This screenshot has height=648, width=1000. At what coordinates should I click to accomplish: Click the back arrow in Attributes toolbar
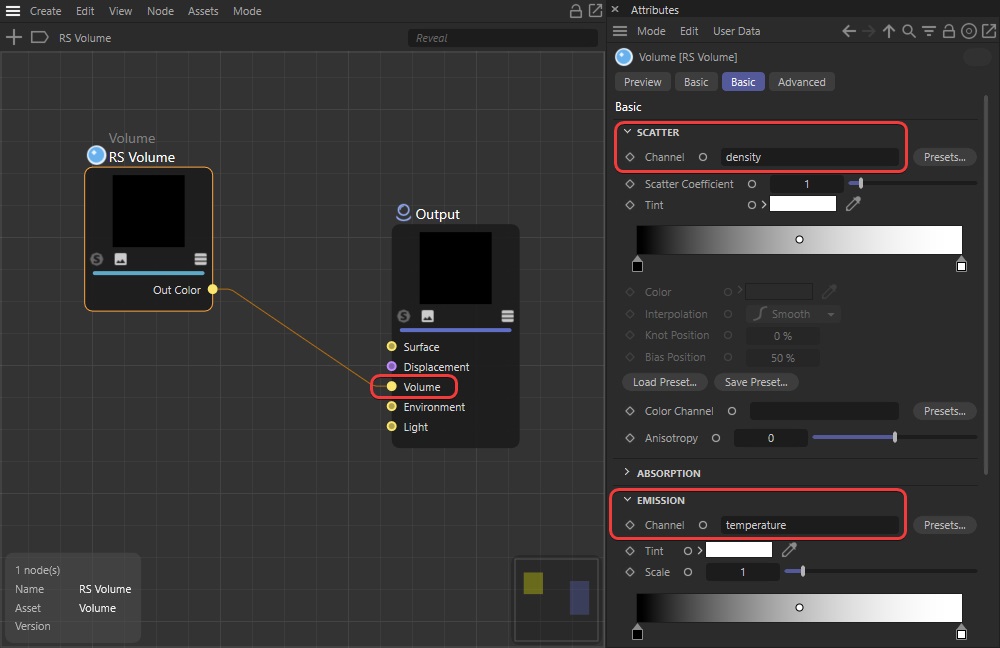(x=849, y=32)
